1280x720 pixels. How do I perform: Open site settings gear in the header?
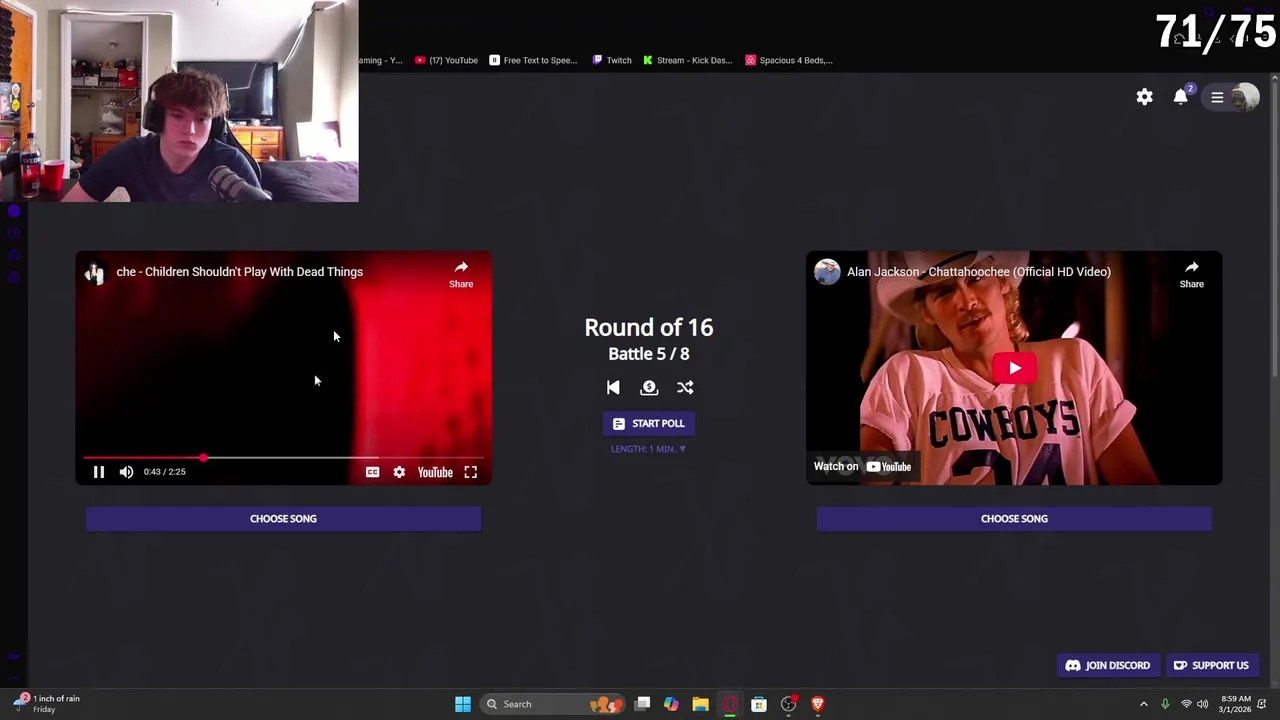coord(1144,97)
